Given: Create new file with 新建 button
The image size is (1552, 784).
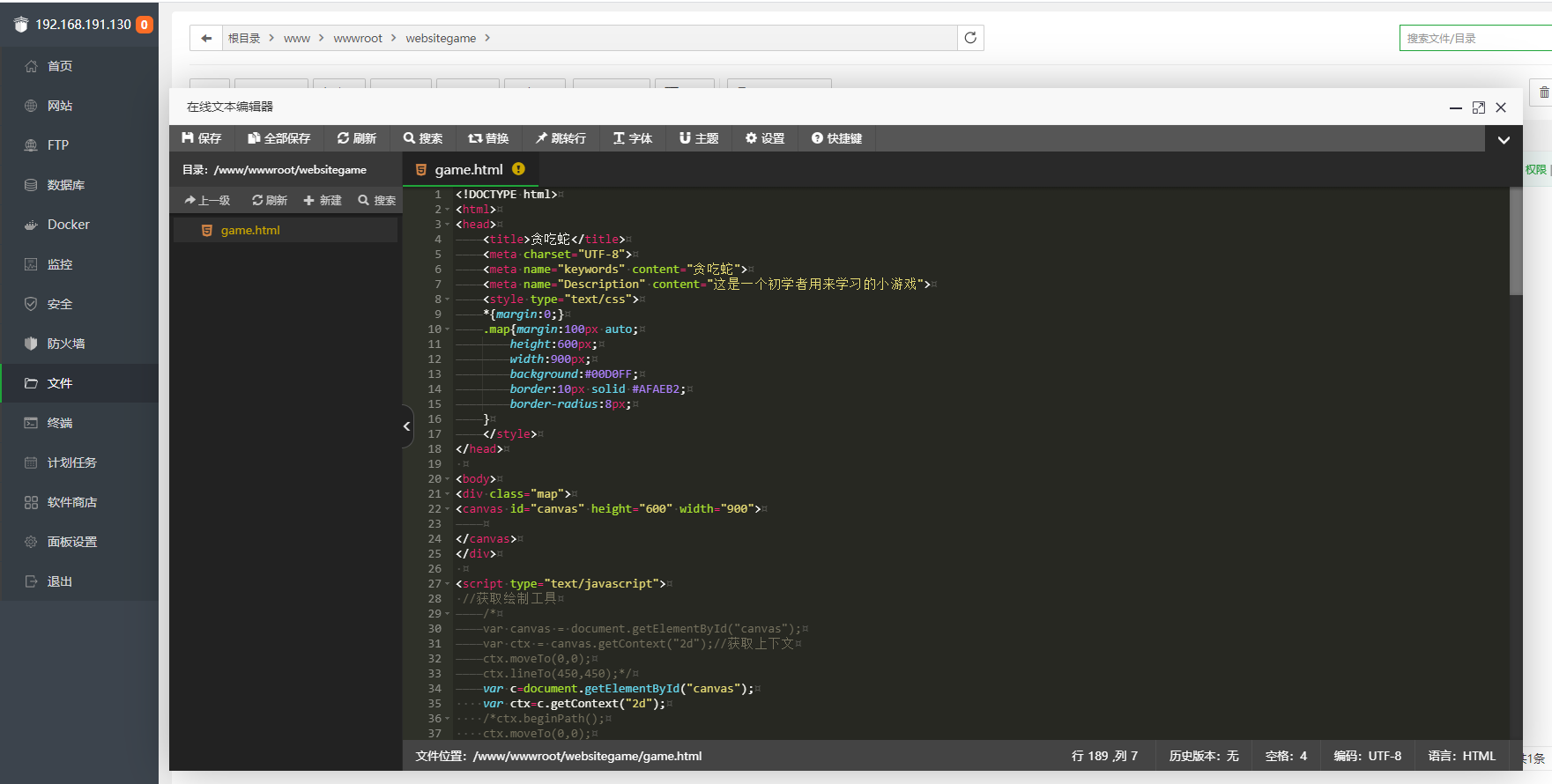Looking at the screenshot, I should pos(323,201).
